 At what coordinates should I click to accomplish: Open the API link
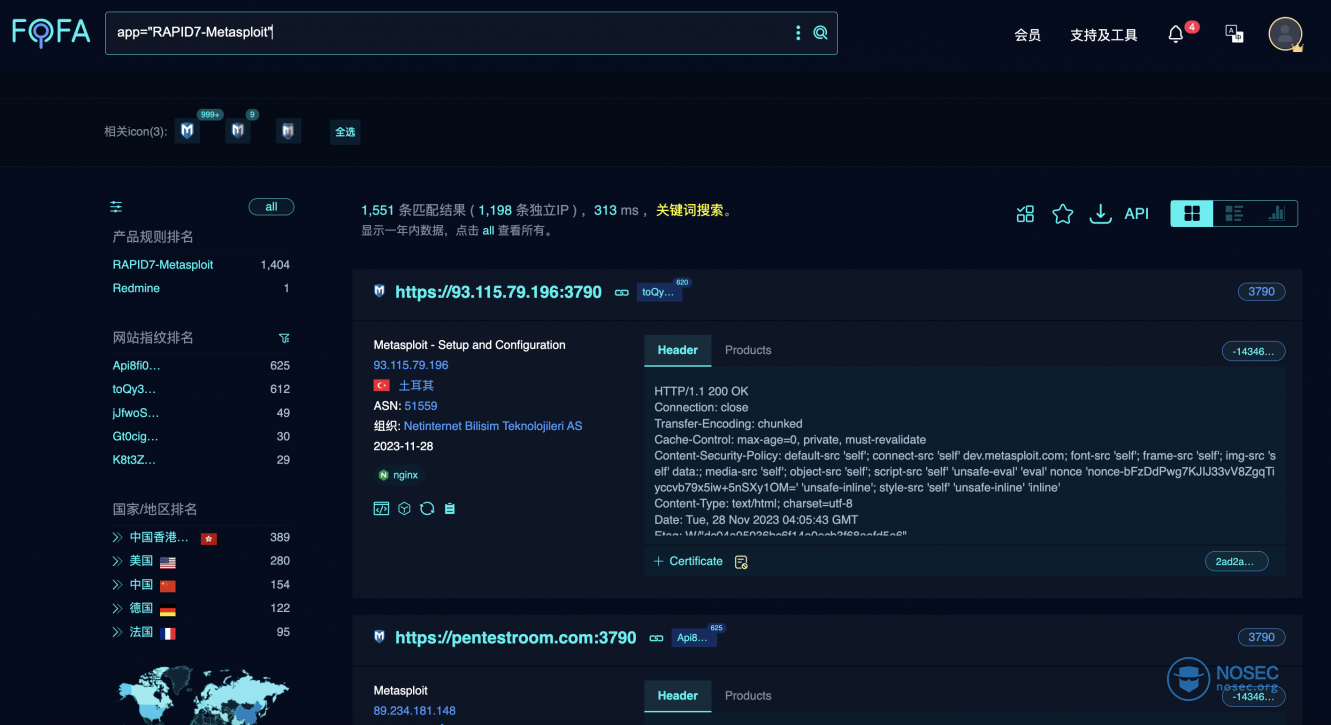pos(1137,213)
